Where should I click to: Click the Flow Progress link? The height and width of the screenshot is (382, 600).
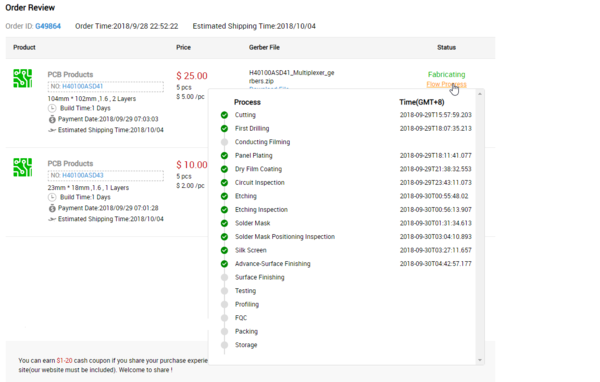click(447, 84)
